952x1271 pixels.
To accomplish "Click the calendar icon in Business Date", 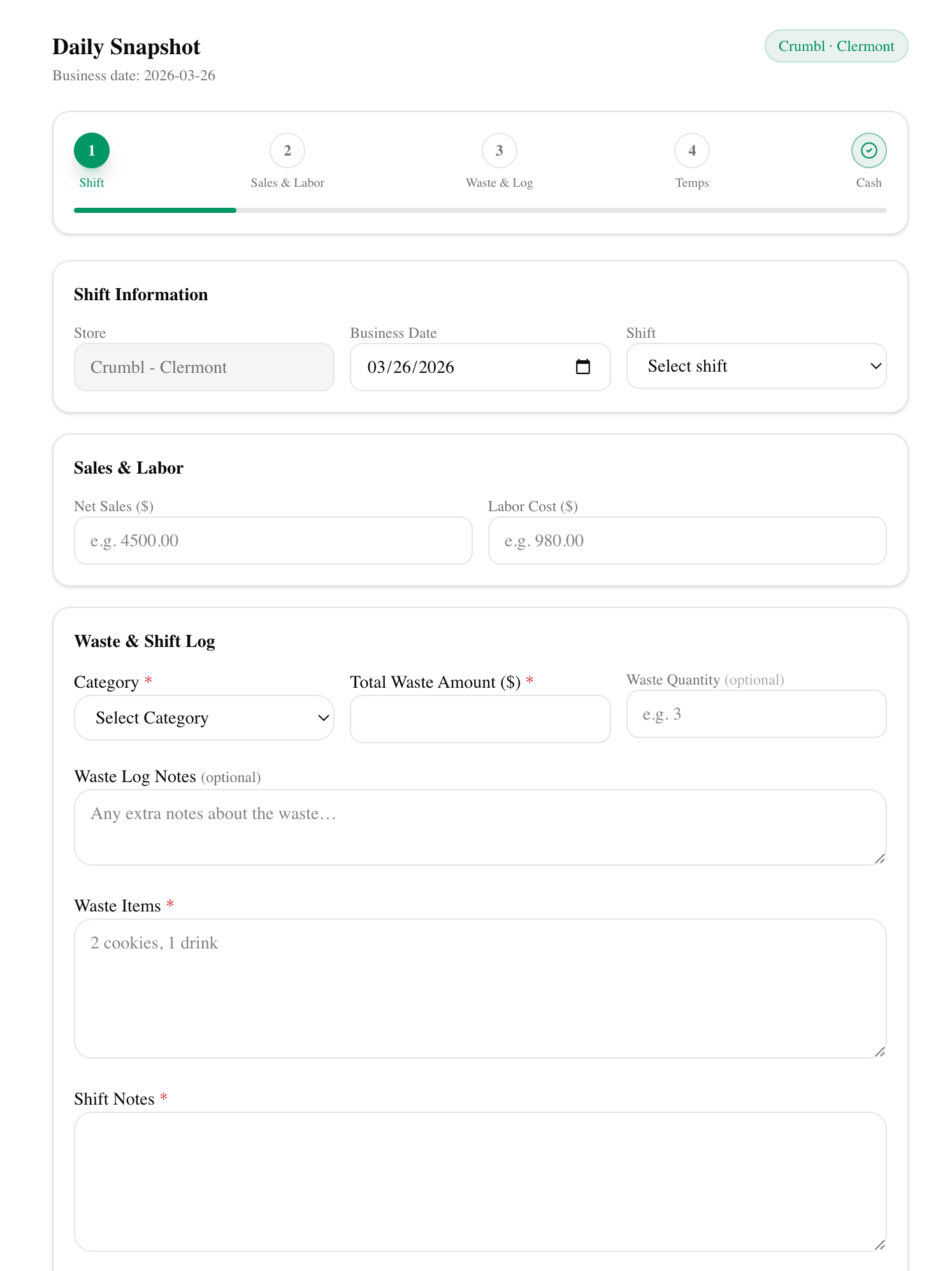I will coord(582,367).
